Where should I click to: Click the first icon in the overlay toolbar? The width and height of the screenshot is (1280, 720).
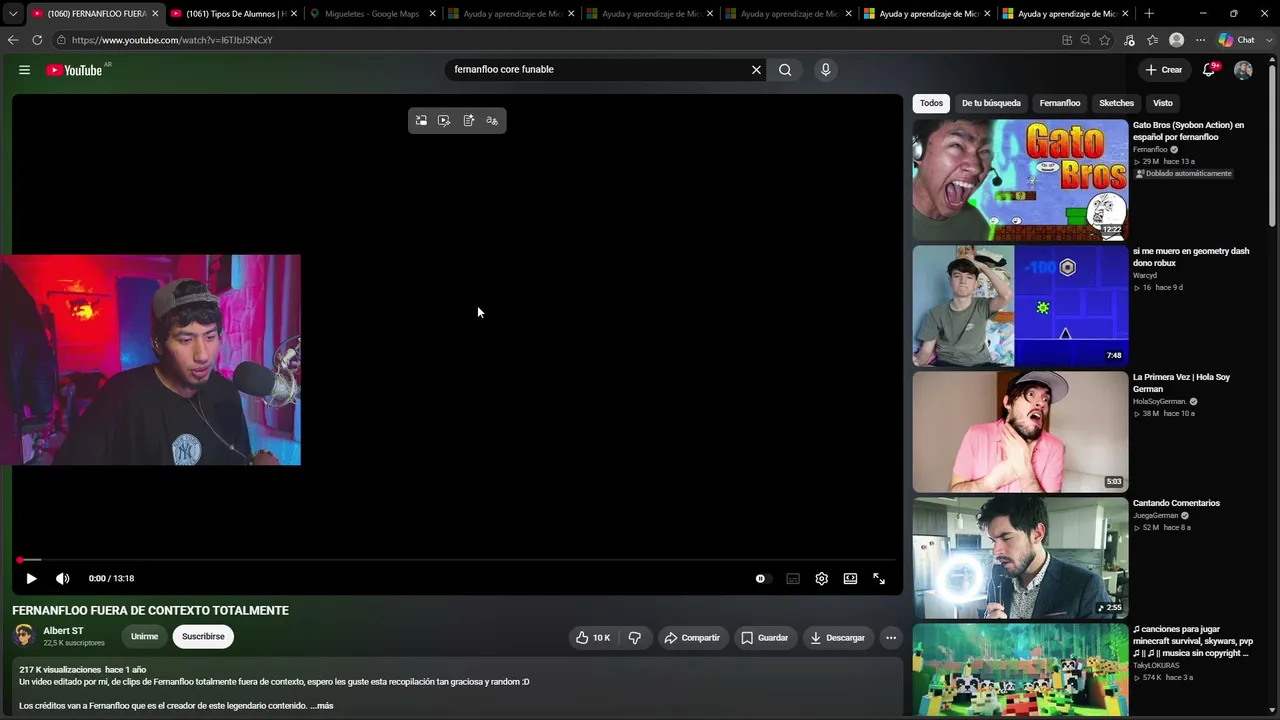pyautogui.click(x=421, y=121)
